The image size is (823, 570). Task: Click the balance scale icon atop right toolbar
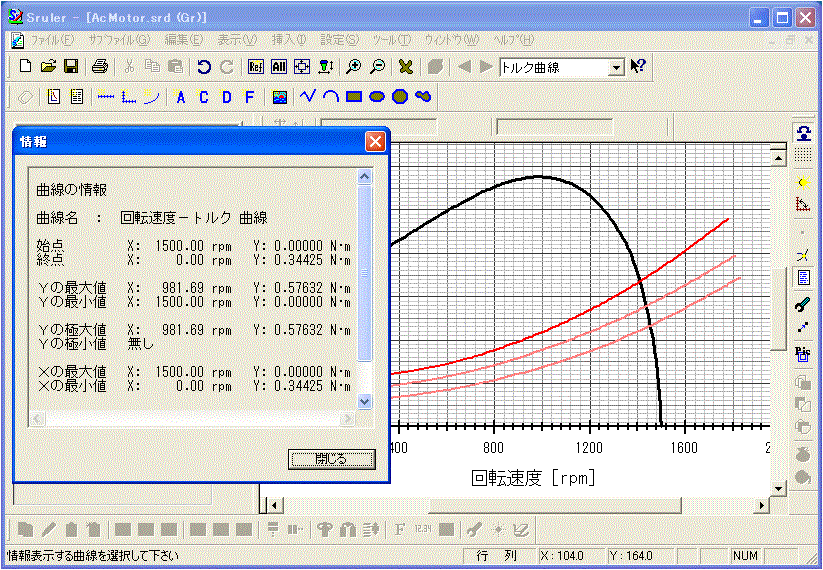click(803, 133)
